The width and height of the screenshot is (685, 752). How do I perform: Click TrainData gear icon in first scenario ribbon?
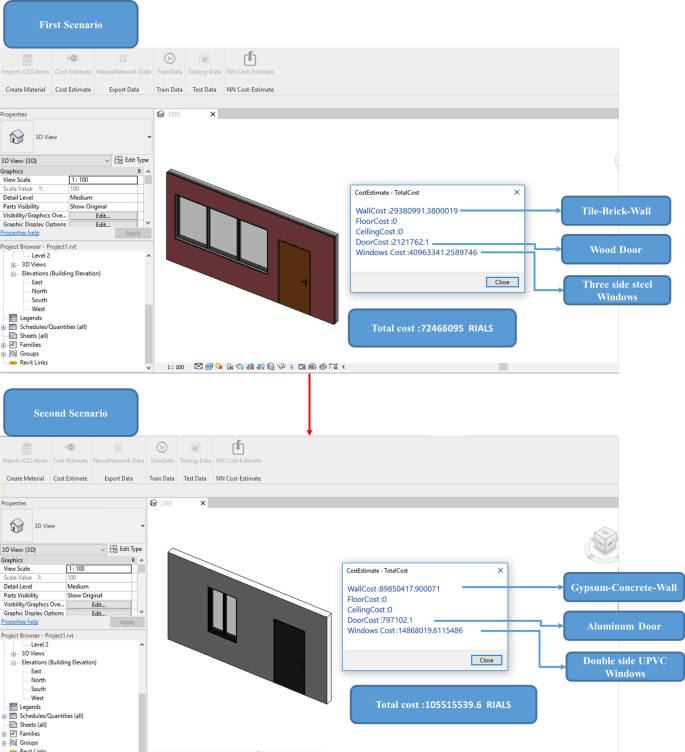169,59
